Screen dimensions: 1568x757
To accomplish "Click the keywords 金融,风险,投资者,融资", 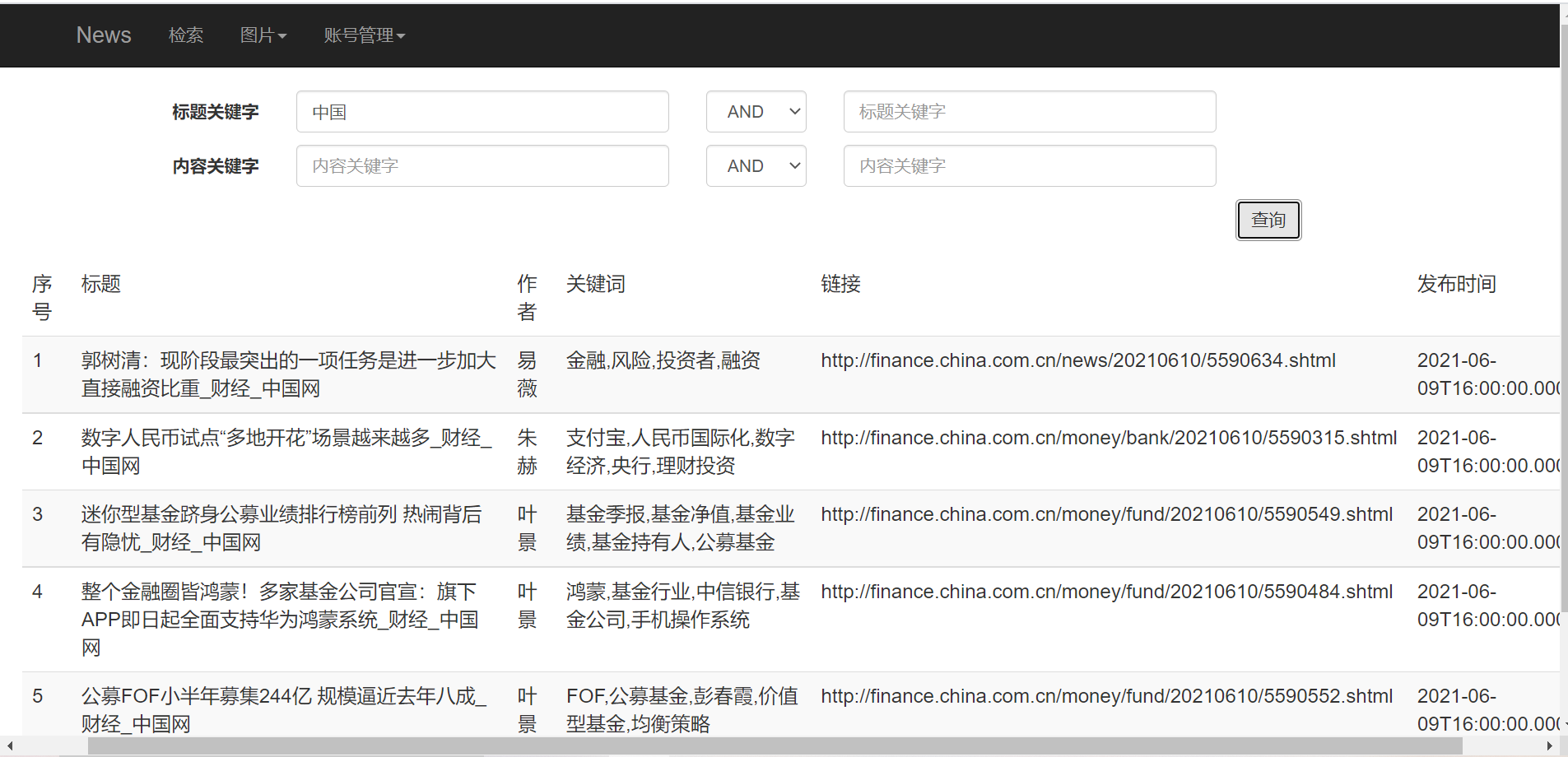I will click(663, 360).
